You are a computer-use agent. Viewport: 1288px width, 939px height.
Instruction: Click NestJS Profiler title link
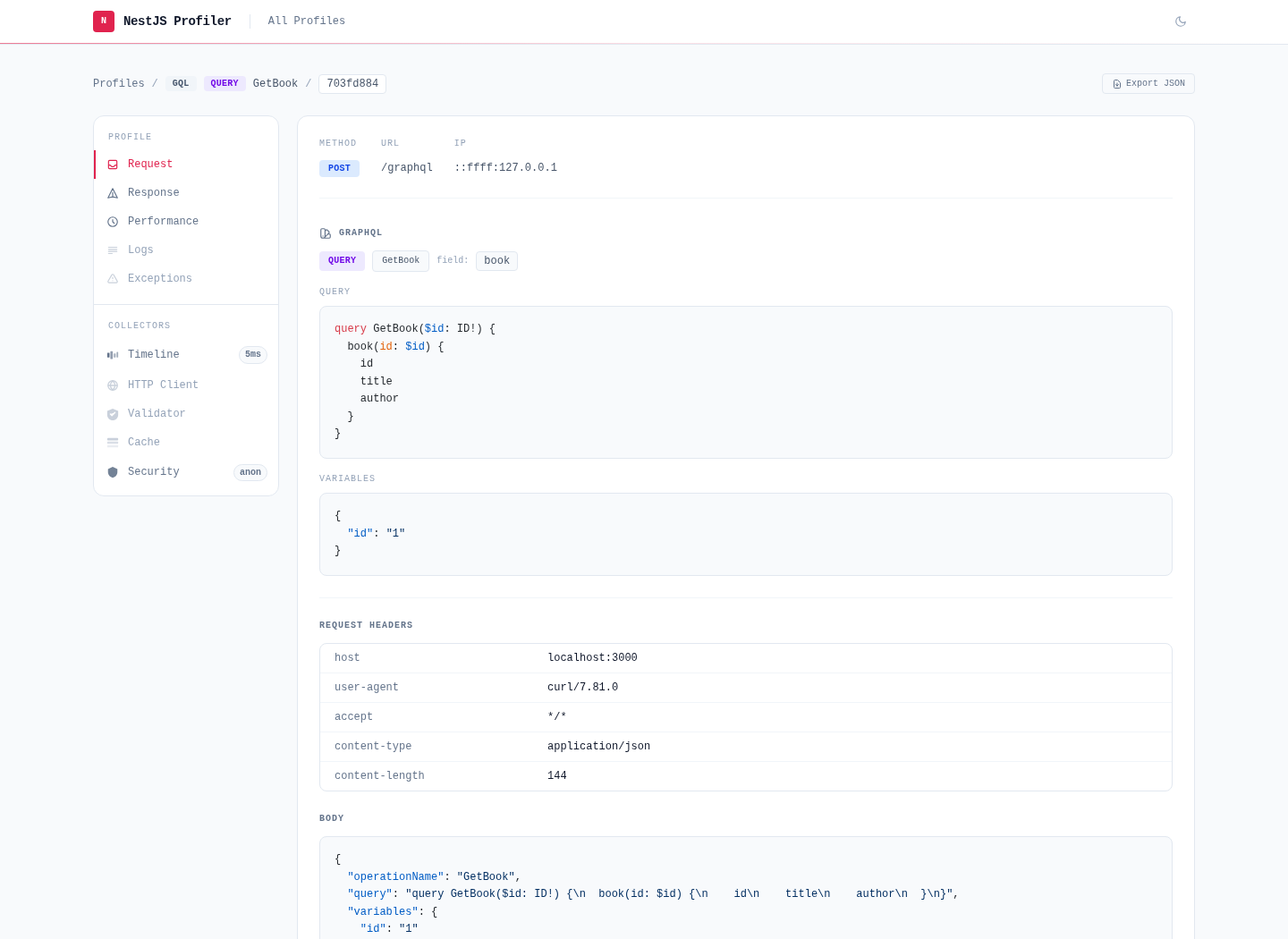(177, 21)
